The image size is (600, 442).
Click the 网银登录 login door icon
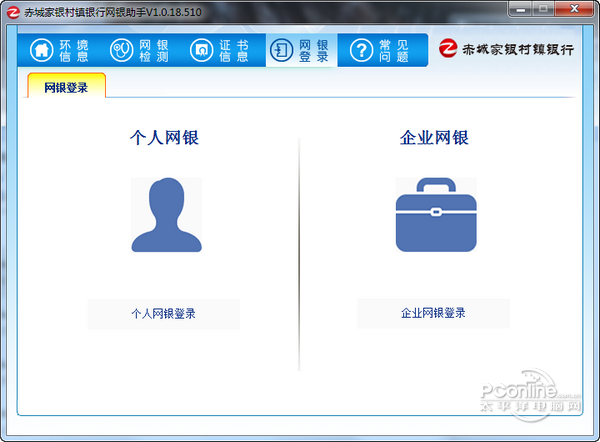(281, 51)
